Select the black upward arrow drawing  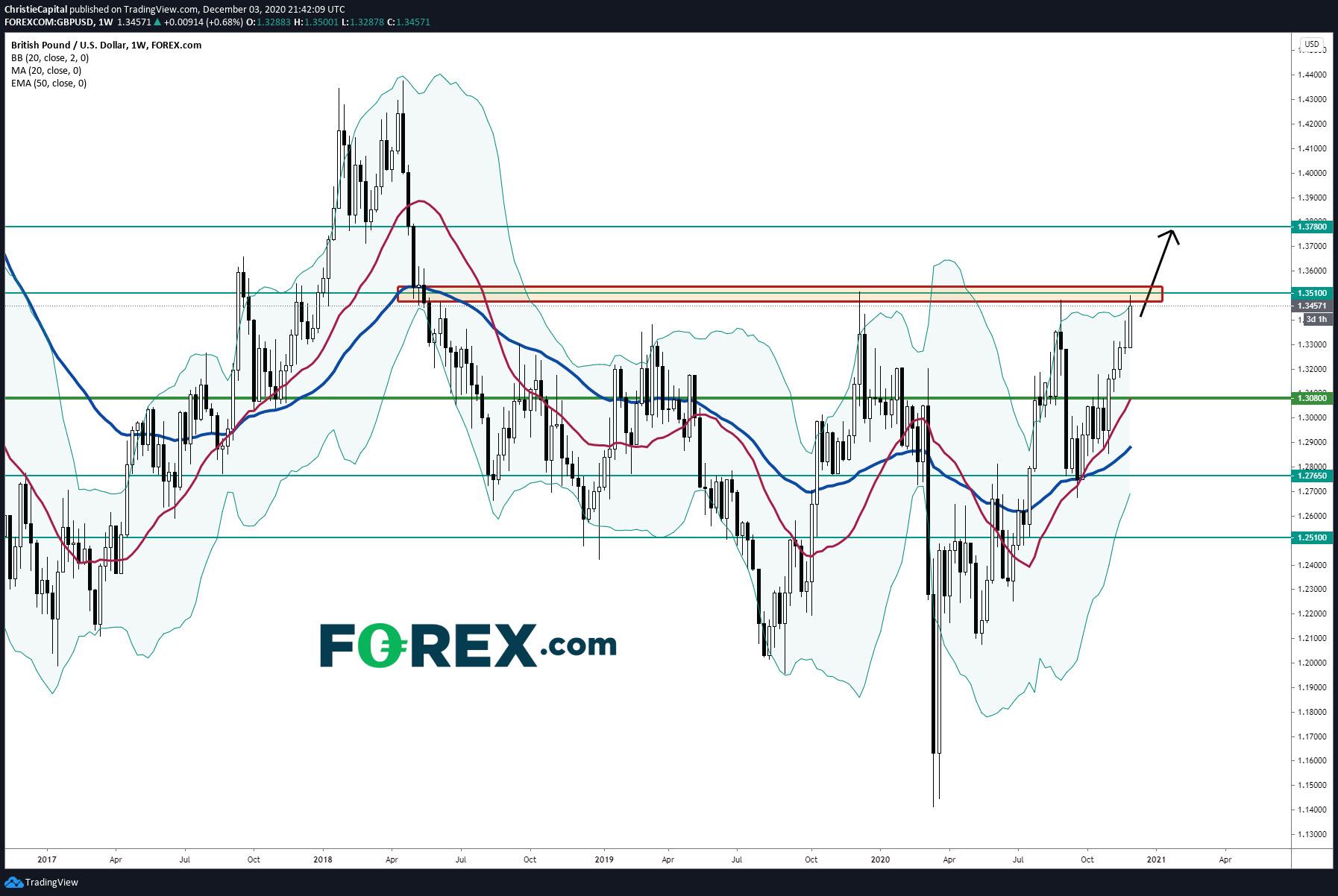[1159, 272]
